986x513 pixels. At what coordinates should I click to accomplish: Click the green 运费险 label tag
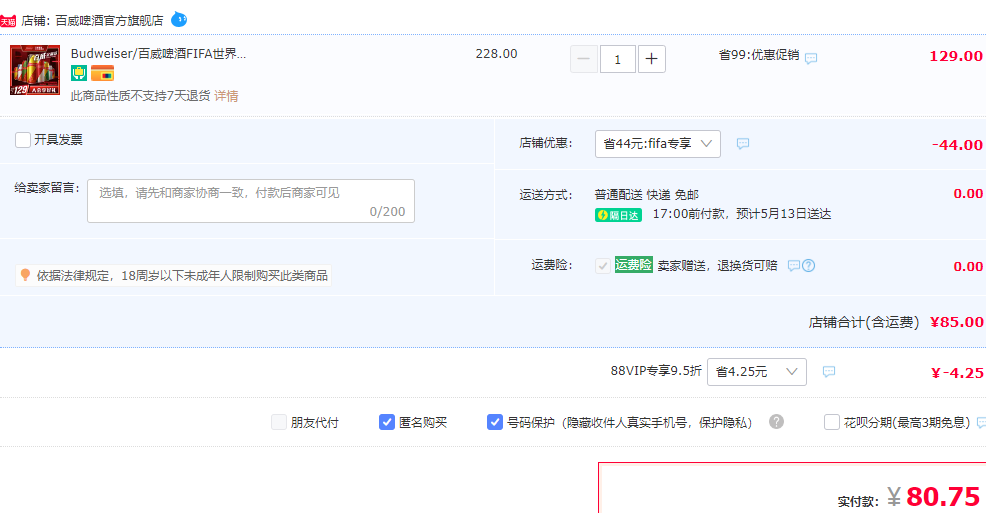coord(633,265)
